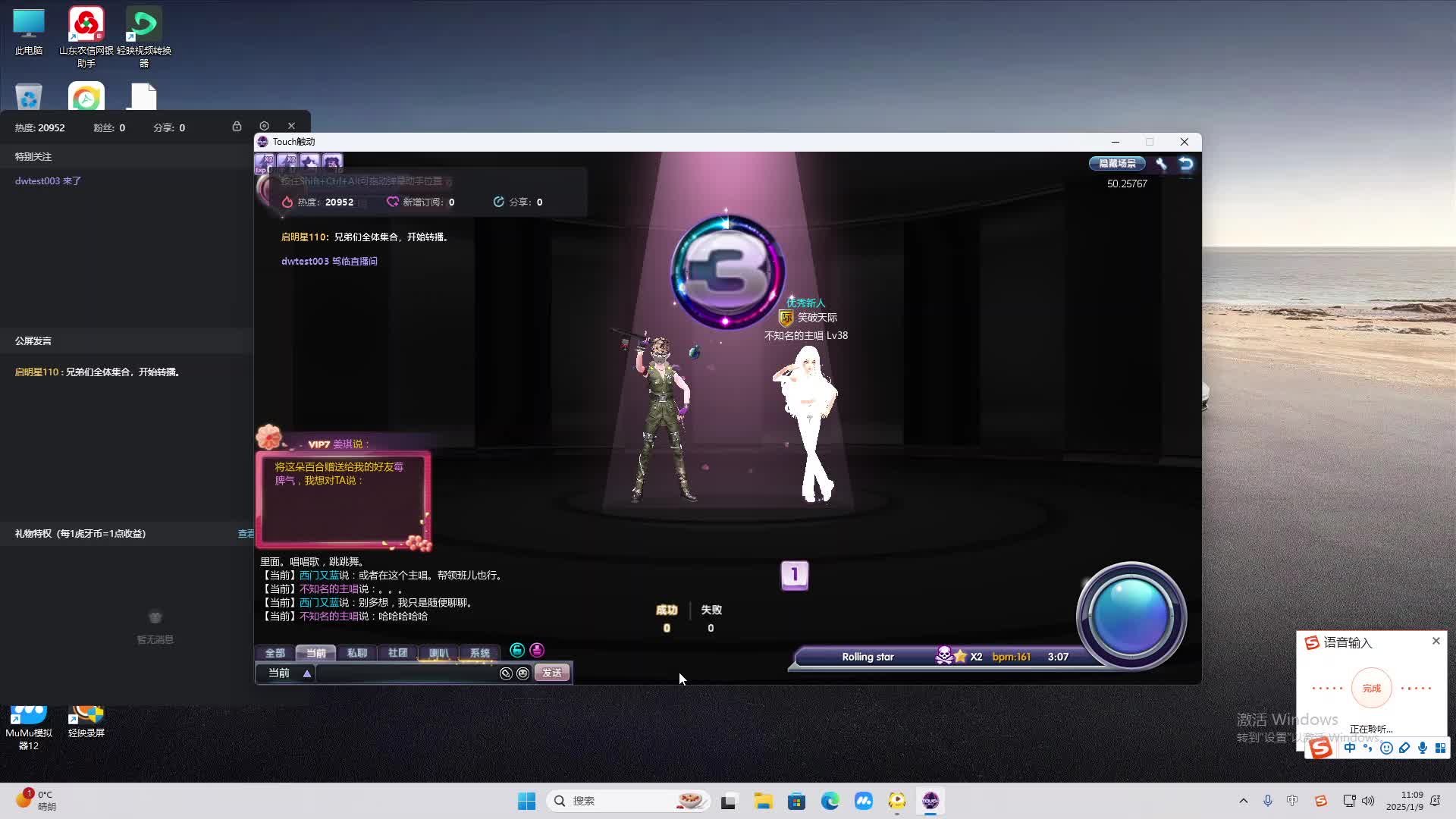Open the emoji picker in chat input

522,673
